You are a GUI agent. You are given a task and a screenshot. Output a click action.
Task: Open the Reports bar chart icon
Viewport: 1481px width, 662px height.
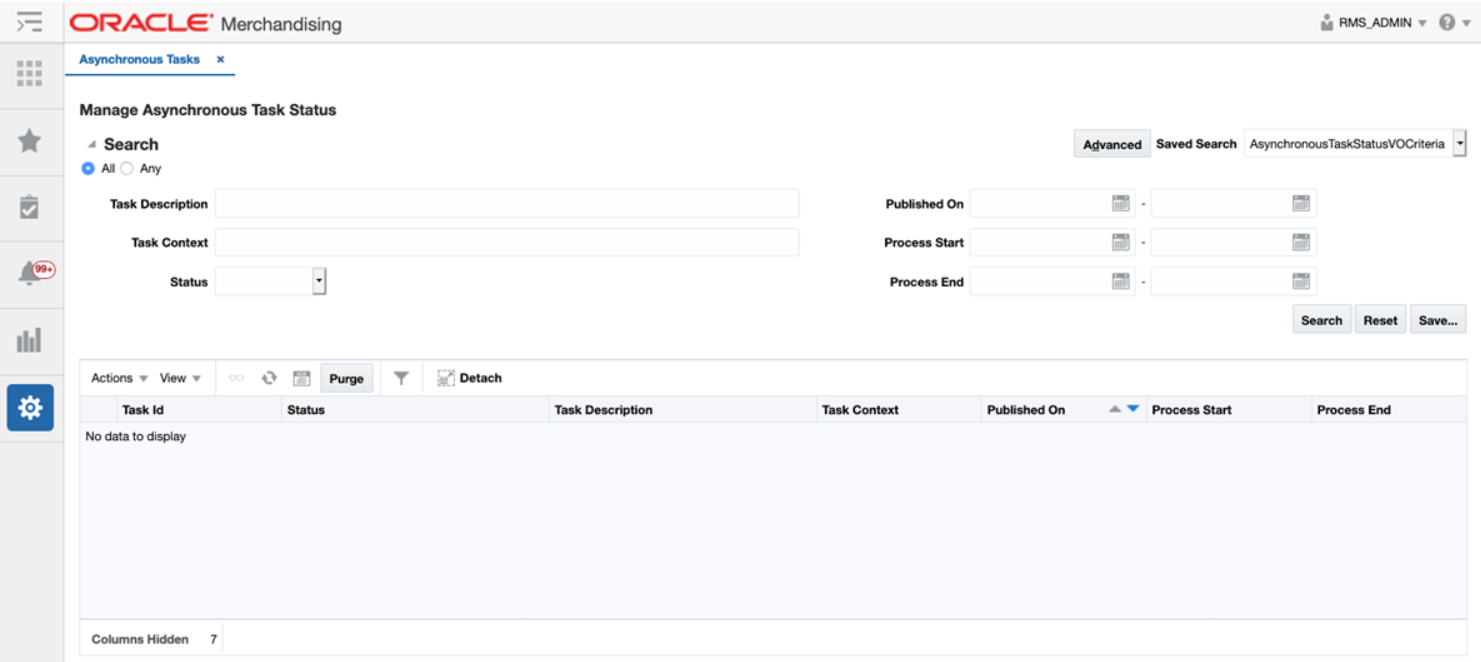pyautogui.click(x=30, y=340)
